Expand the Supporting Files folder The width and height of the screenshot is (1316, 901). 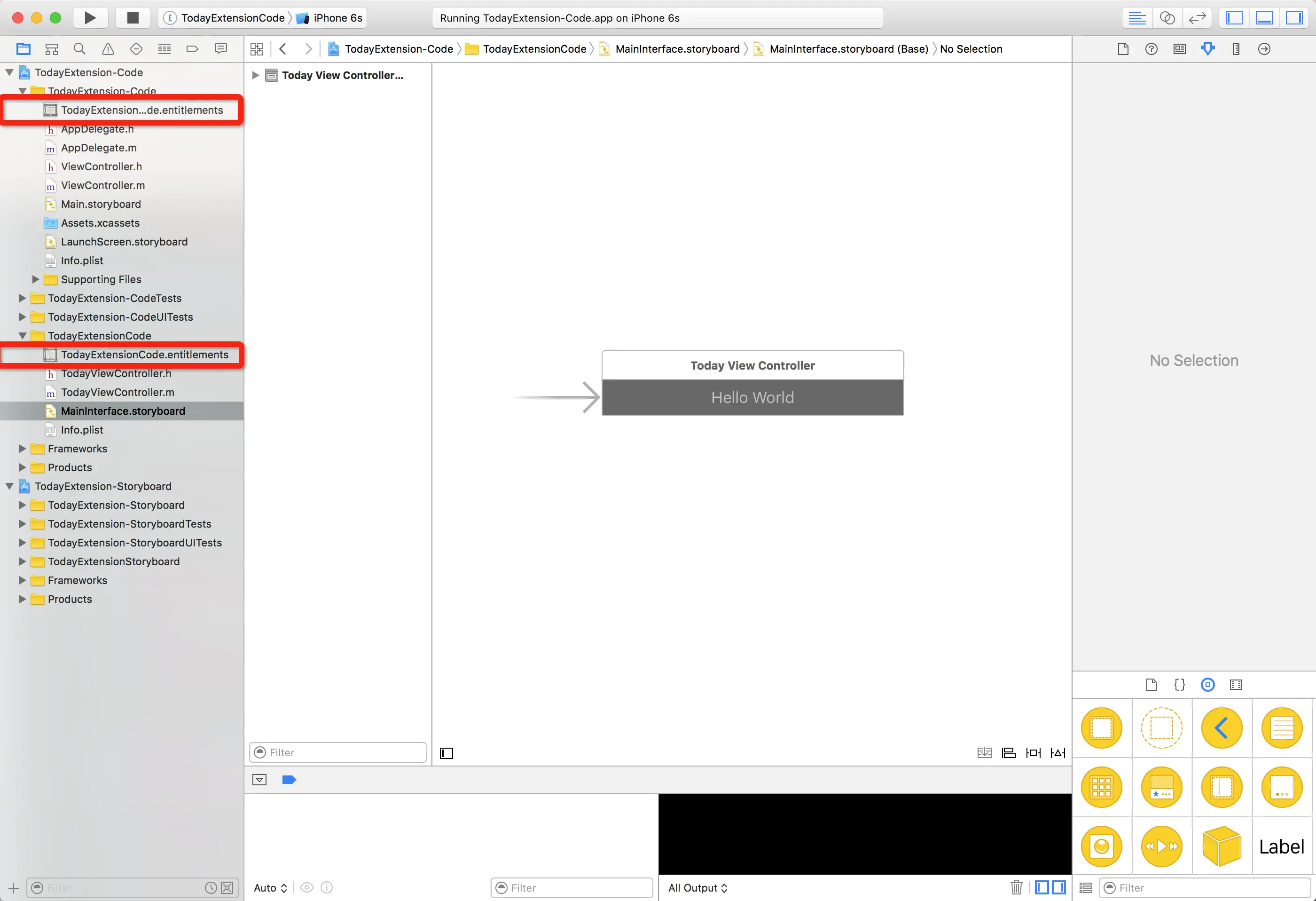35,279
